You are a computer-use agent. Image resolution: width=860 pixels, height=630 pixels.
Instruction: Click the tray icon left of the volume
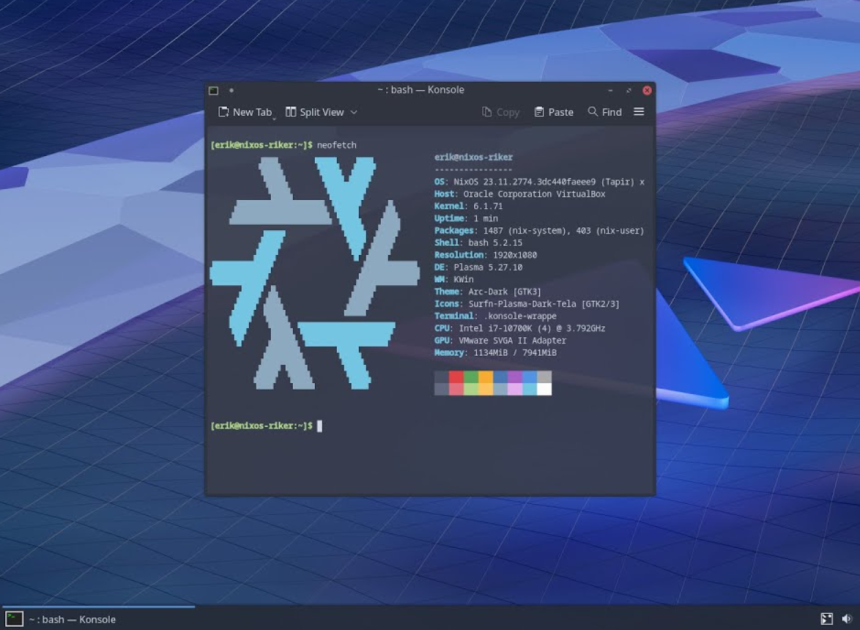(x=827, y=618)
